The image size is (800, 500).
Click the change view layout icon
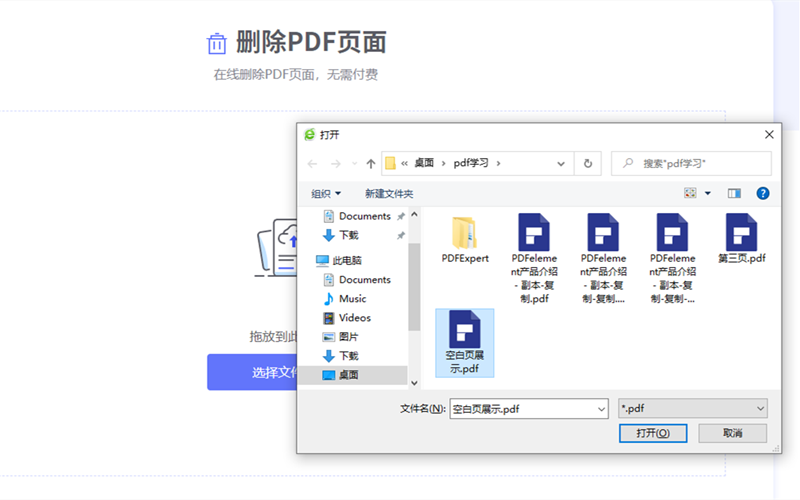[690, 193]
